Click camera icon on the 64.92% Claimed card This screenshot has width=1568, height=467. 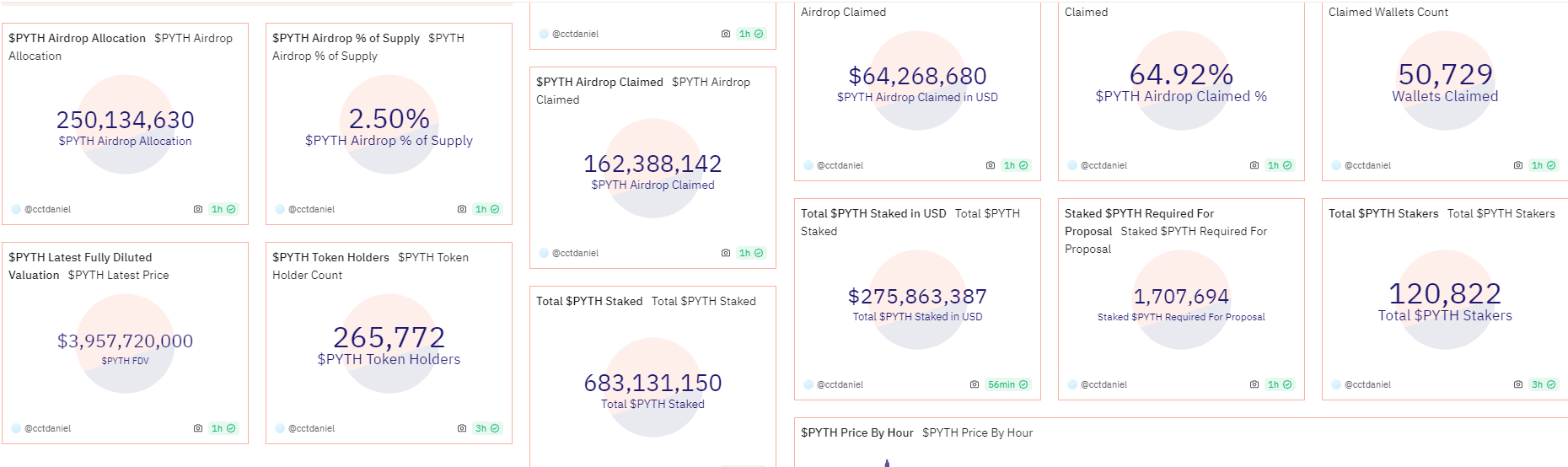point(1254,165)
